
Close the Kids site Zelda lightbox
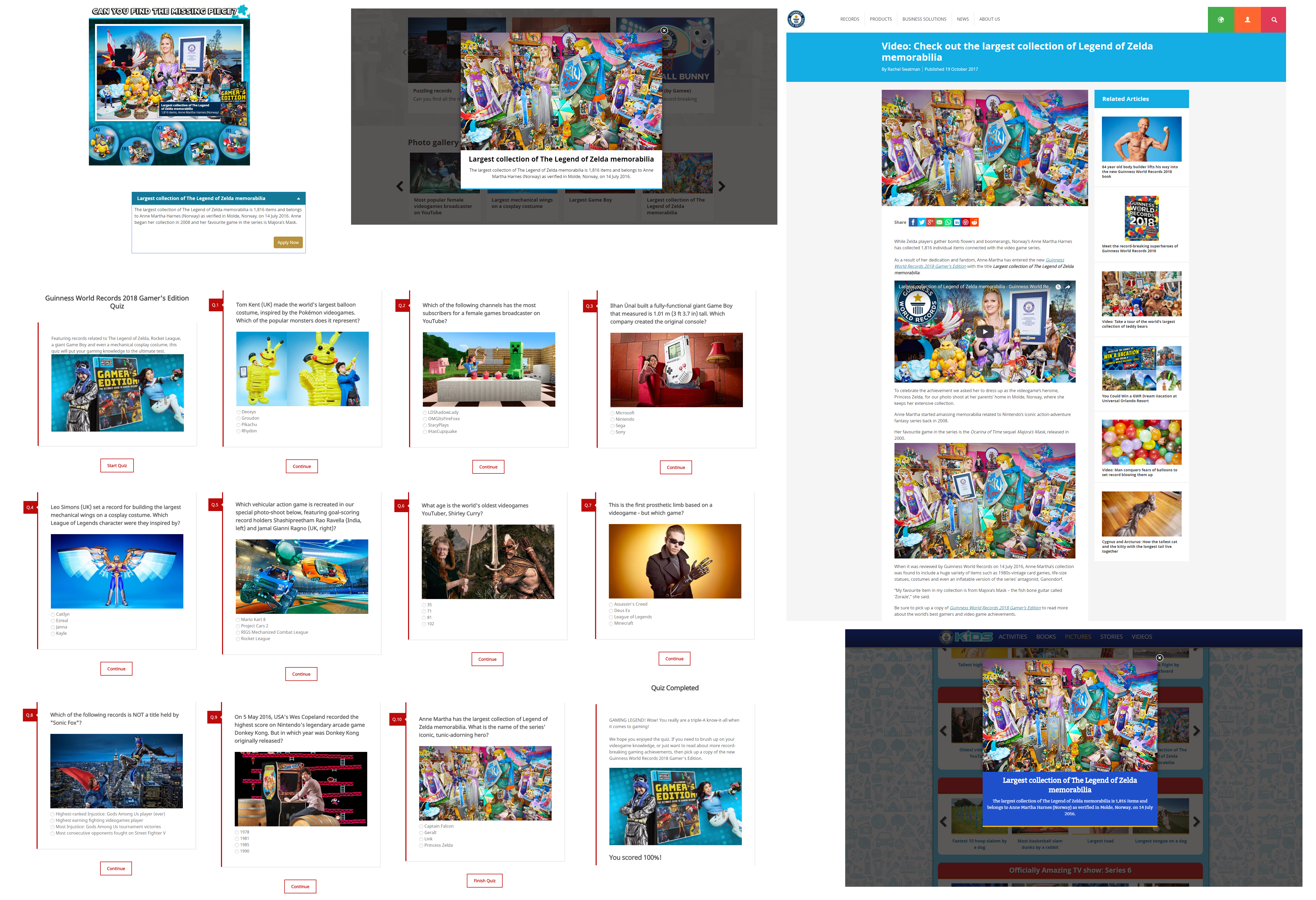coord(1159,658)
